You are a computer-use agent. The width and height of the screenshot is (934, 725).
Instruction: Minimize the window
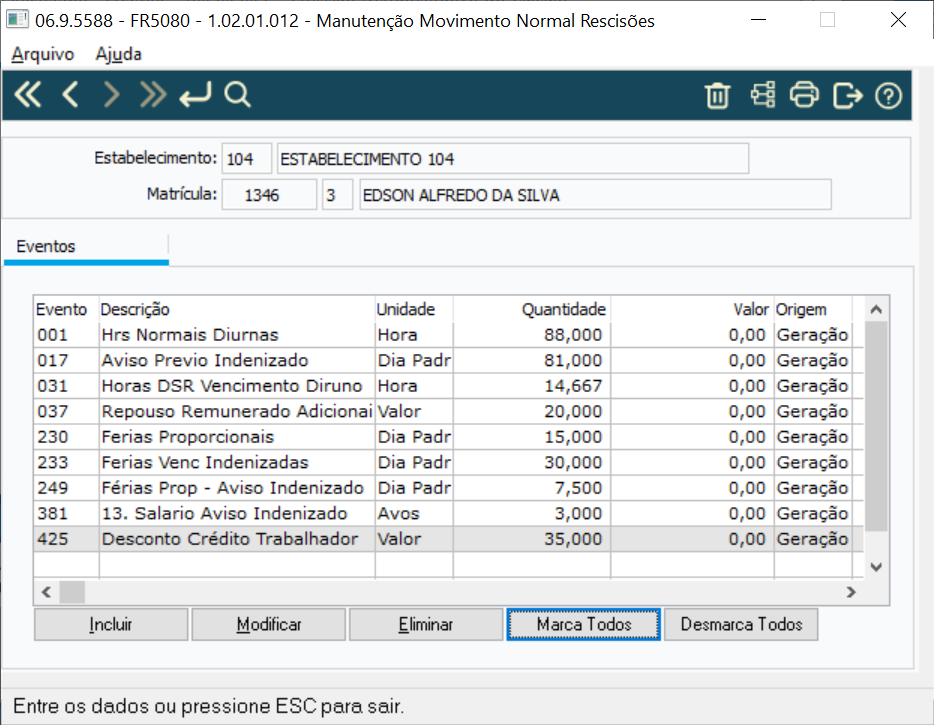[758, 20]
